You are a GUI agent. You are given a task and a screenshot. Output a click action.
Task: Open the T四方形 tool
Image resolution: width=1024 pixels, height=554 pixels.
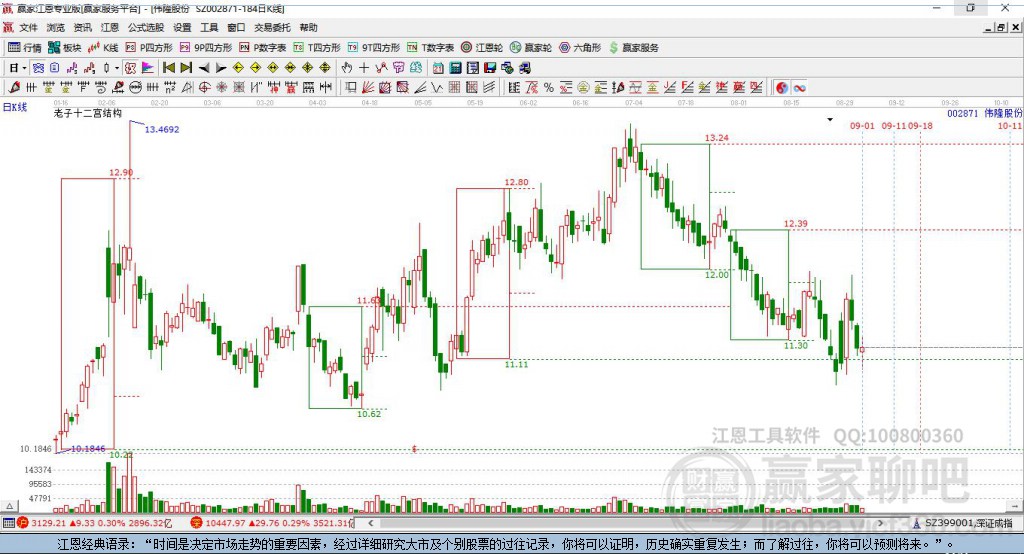pos(317,48)
